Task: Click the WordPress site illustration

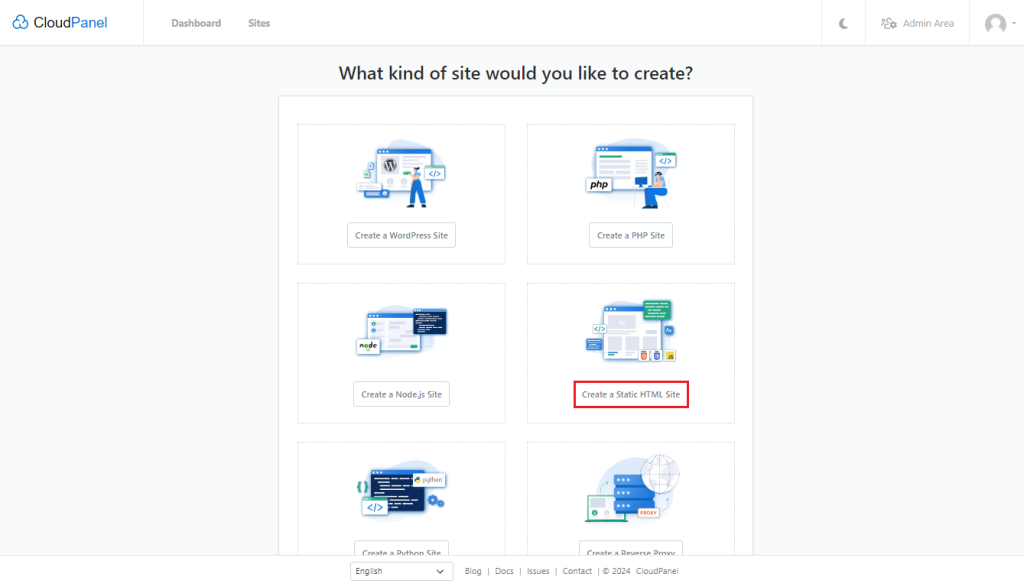Action: click(401, 174)
